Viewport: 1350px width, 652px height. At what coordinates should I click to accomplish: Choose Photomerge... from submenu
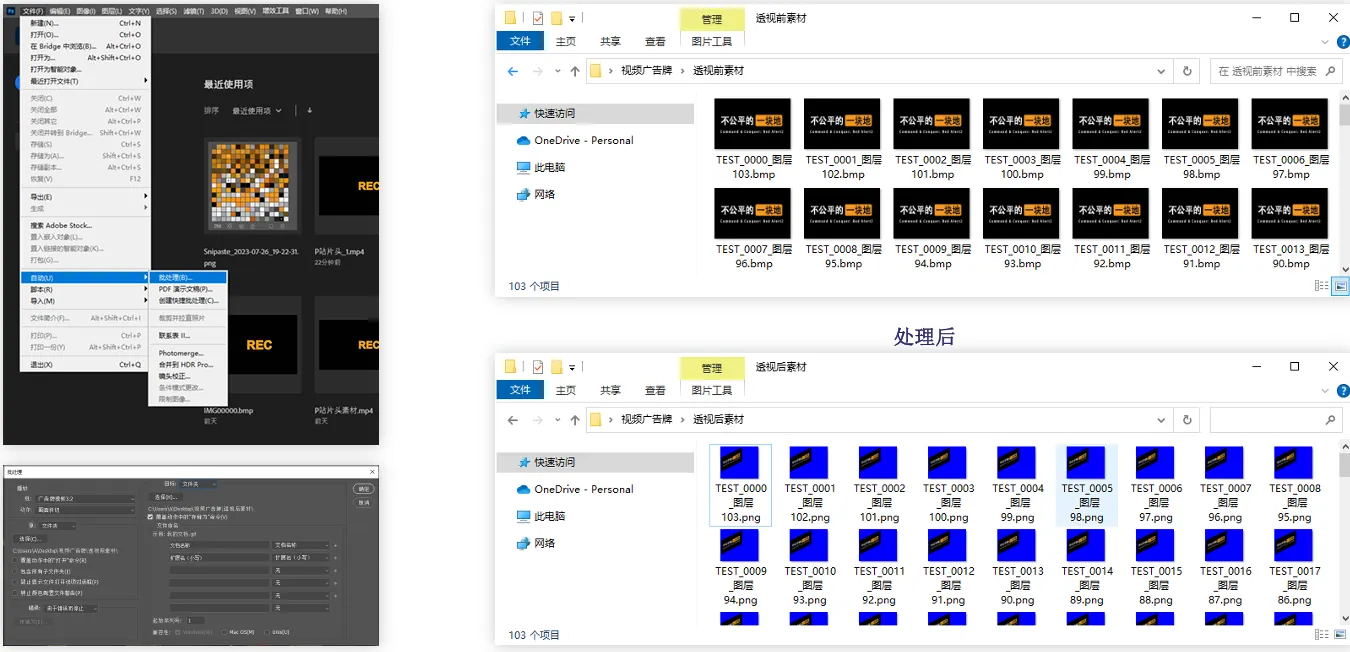coord(190,353)
